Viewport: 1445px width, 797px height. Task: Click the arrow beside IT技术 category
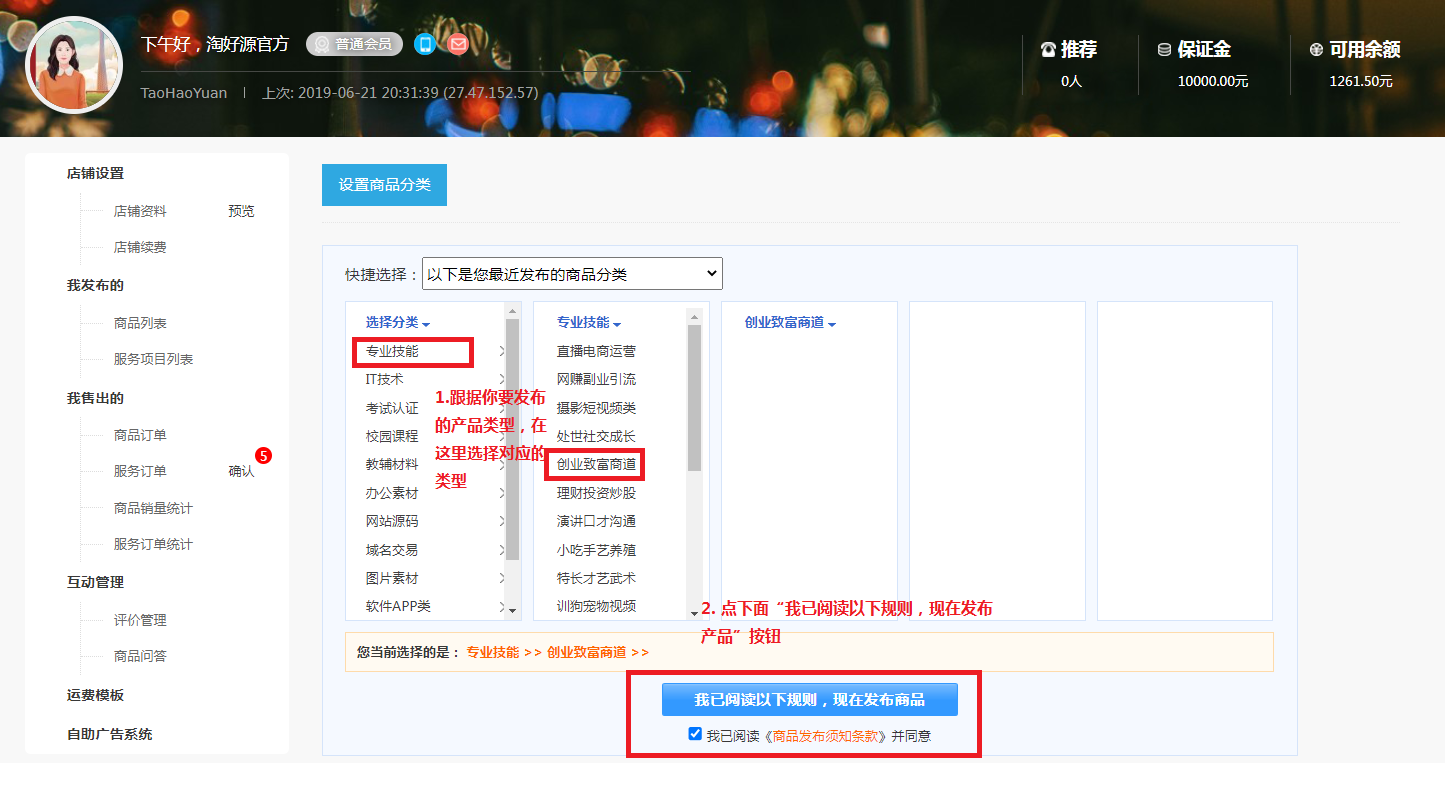coord(501,380)
